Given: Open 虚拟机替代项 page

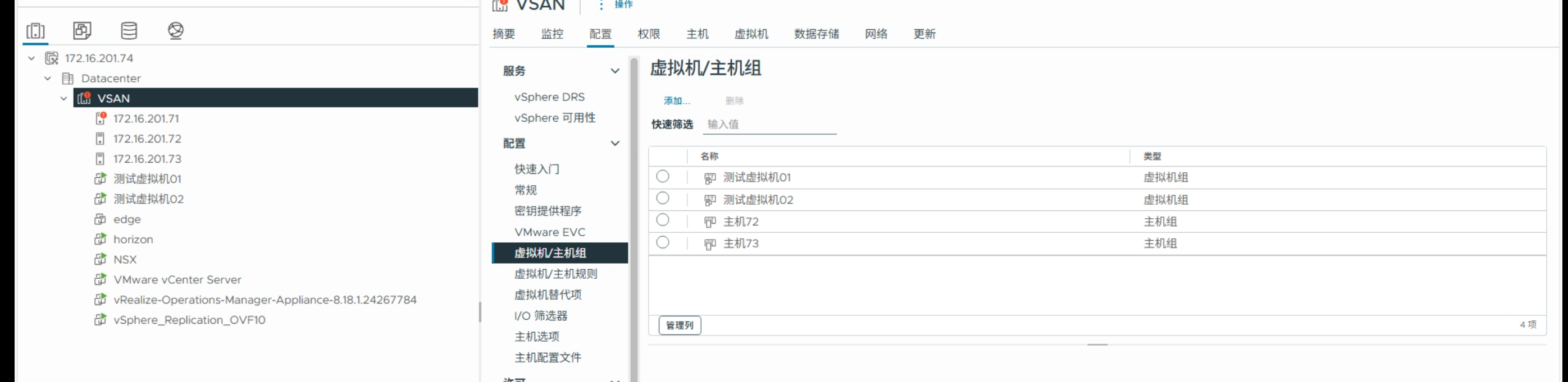Looking at the screenshot, I should click(x=548, y=295).
